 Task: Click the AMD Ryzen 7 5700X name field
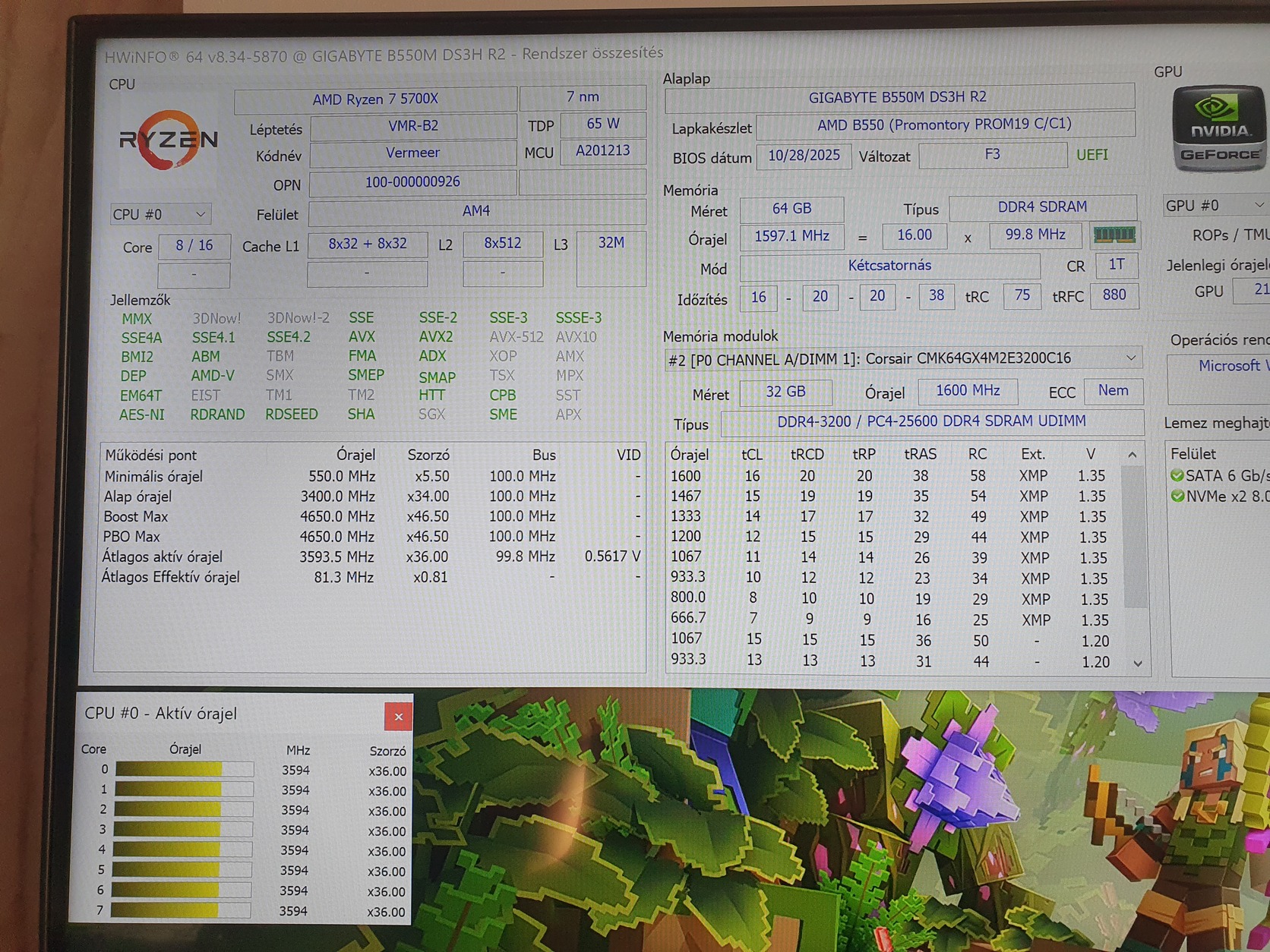(x=375, y=99)
